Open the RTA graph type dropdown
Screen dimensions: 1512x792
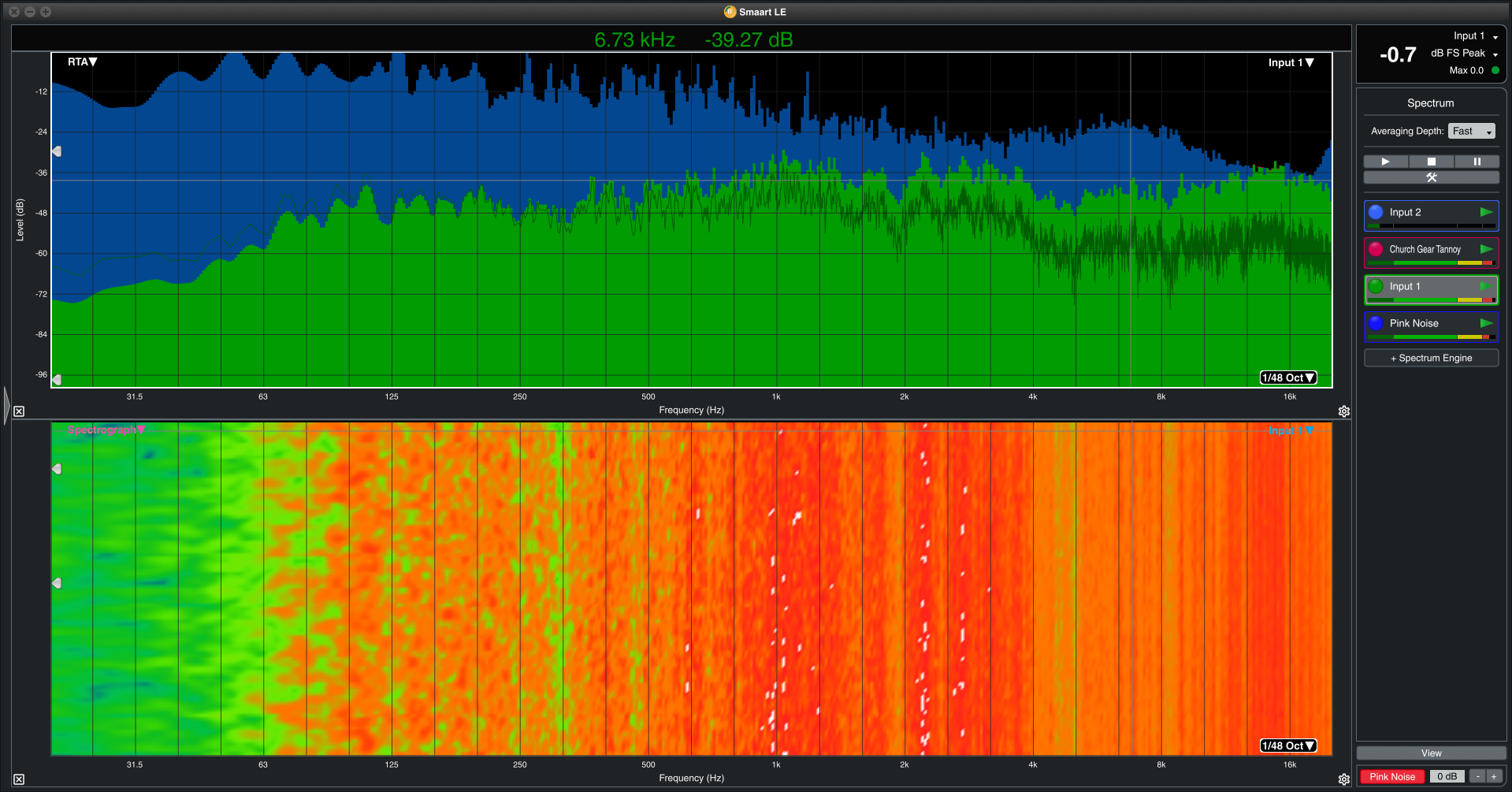tap(82, 61)
